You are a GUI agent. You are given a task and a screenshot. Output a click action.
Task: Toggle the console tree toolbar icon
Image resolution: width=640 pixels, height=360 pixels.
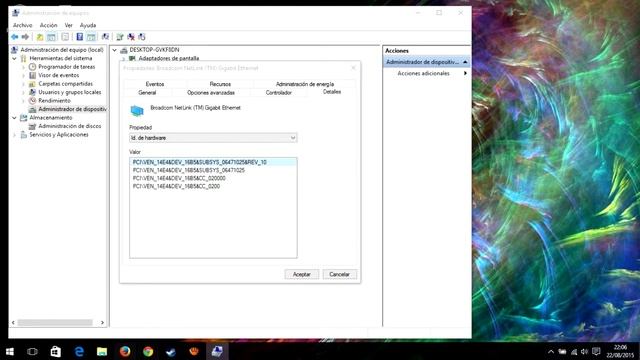coord(51,37)
